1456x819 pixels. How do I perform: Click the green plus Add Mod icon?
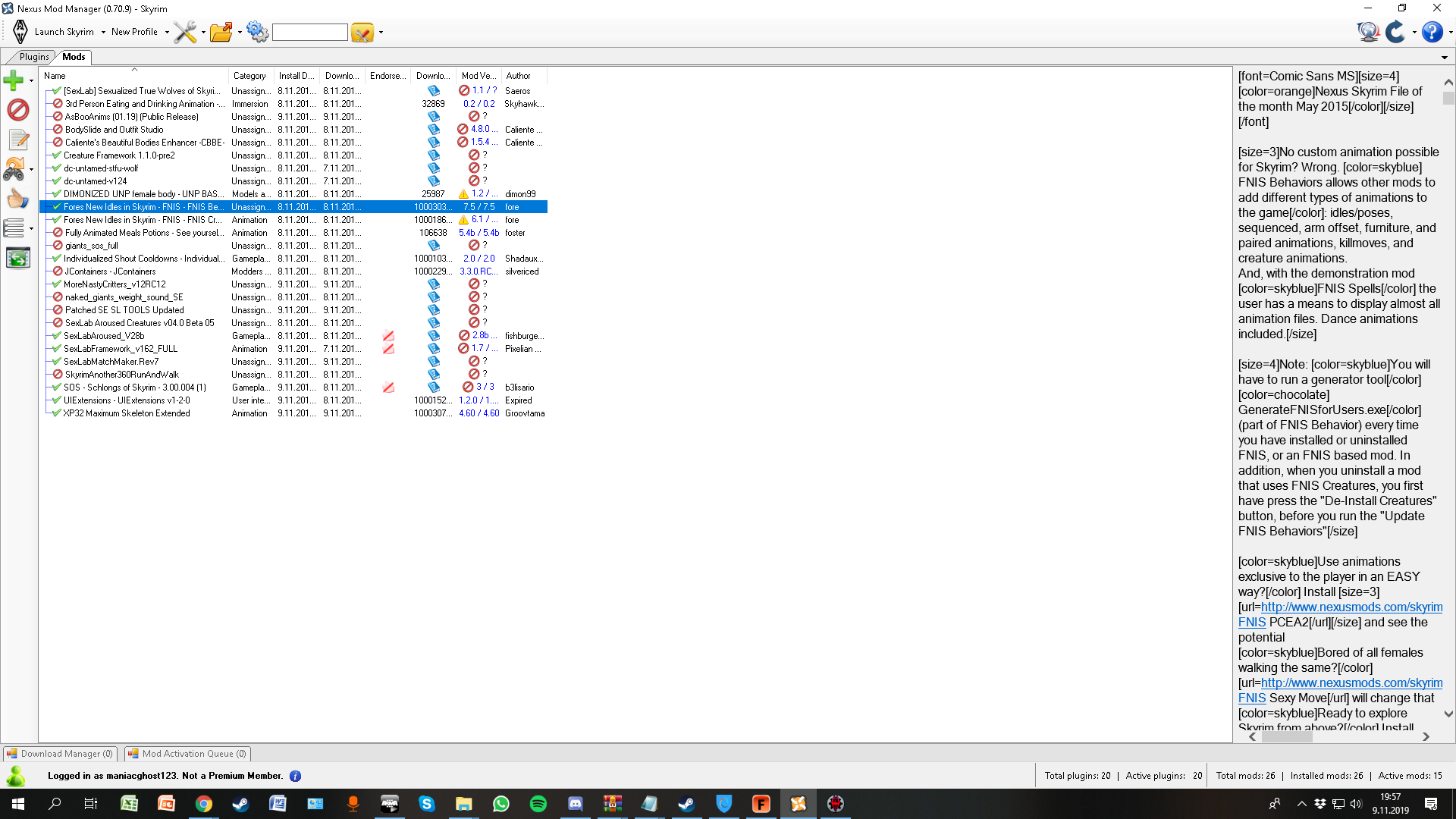click(14, 80)
